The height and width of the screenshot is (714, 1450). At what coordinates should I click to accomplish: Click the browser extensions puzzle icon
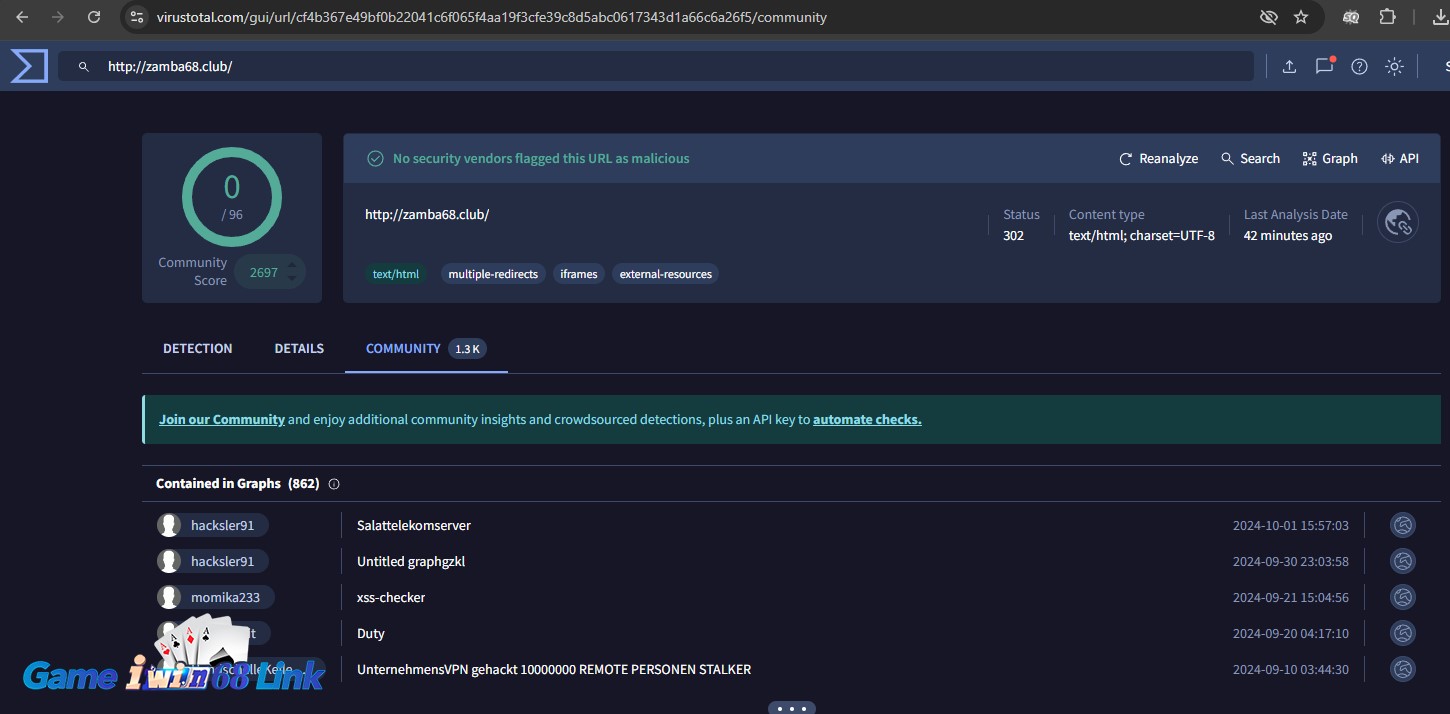[x=1385, y=17]
